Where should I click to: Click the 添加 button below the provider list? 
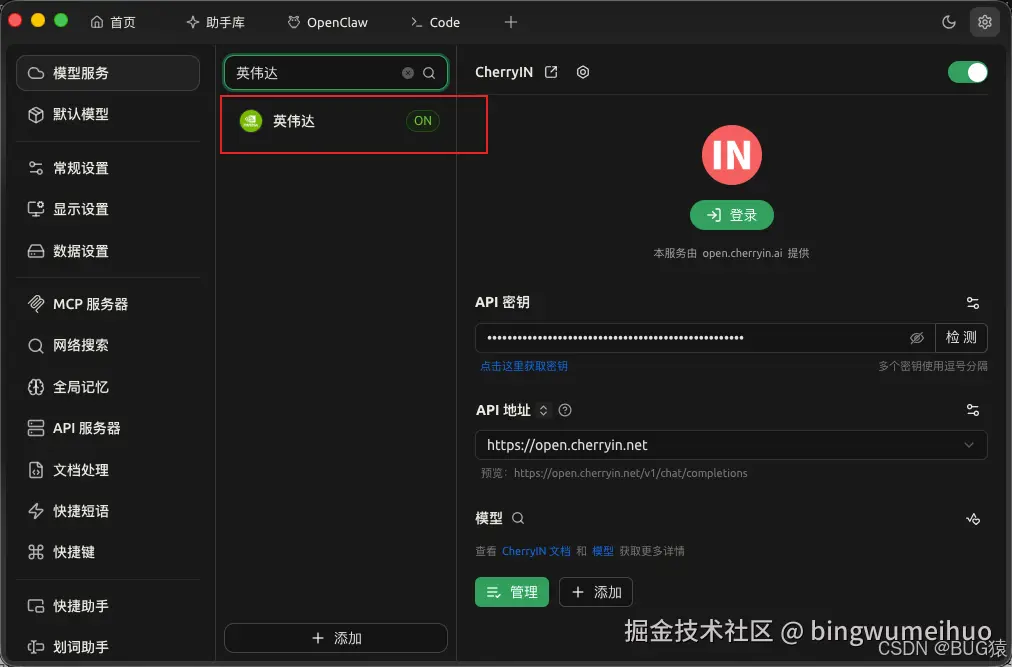coord(335,638)
